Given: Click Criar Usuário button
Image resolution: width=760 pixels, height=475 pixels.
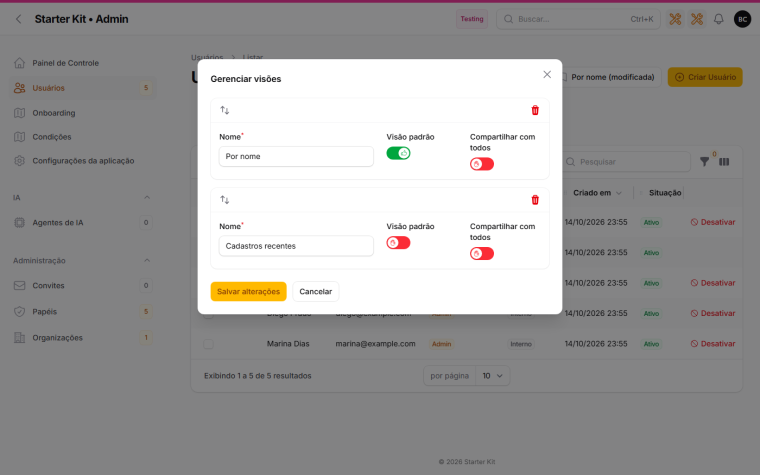Looking at the screenshot, I should tap(705, 77).
